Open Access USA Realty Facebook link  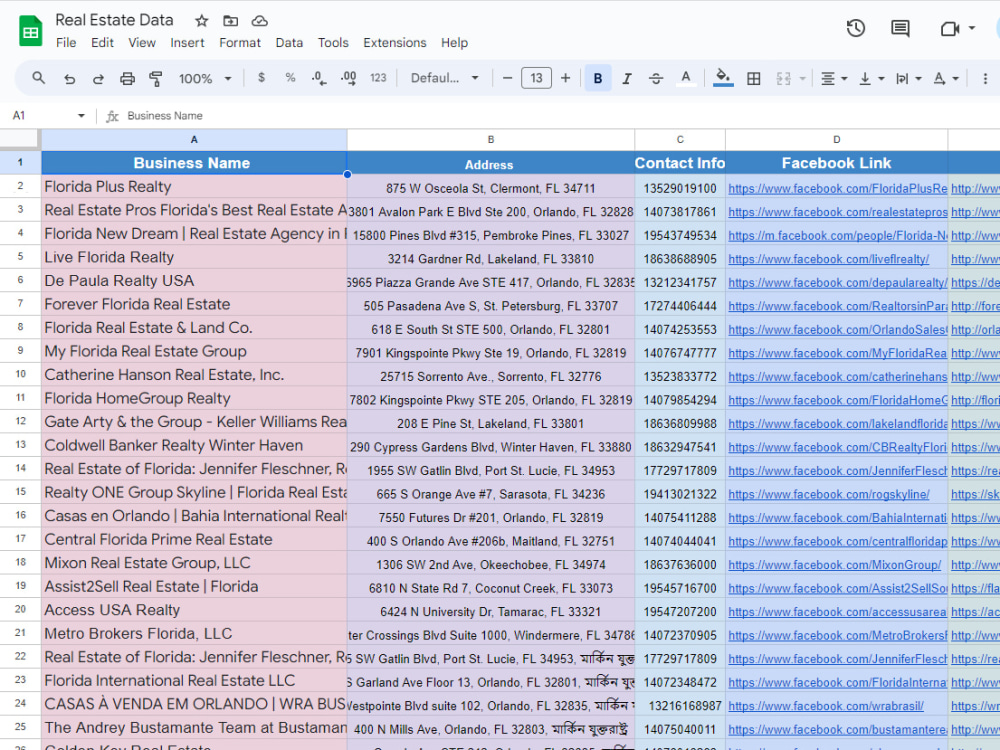coord(837,612)
